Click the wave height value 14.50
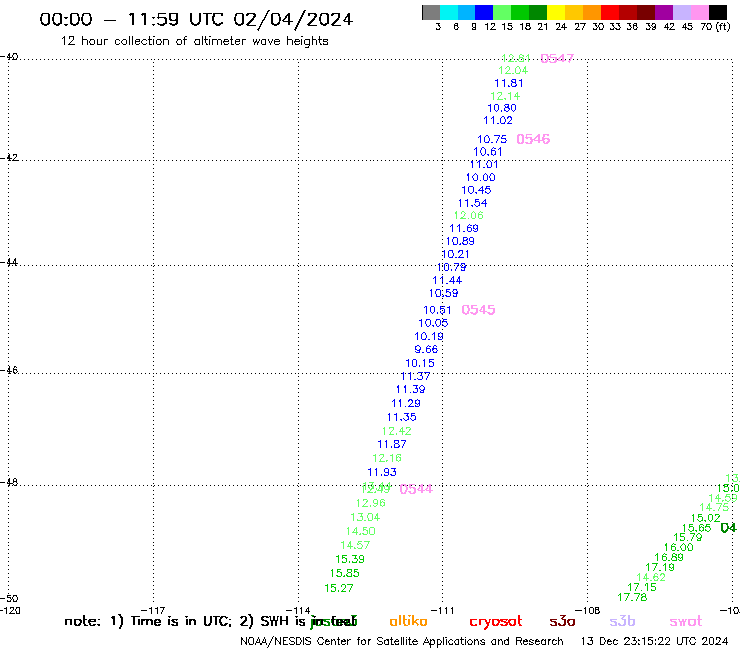This screenshot has width=740, height=650. (x=361, y=532)
